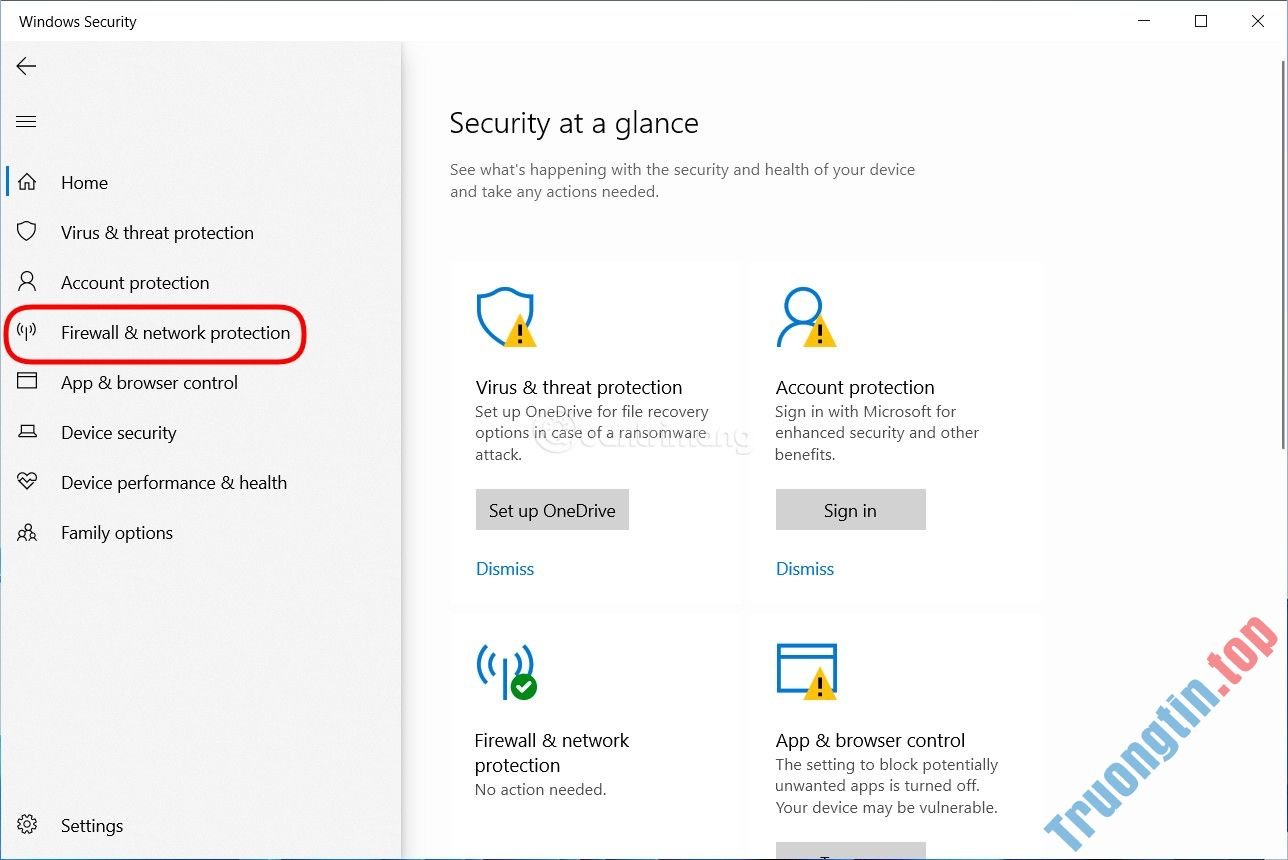Click the shield warning icon for Virus & threat protection

(506, 317)
